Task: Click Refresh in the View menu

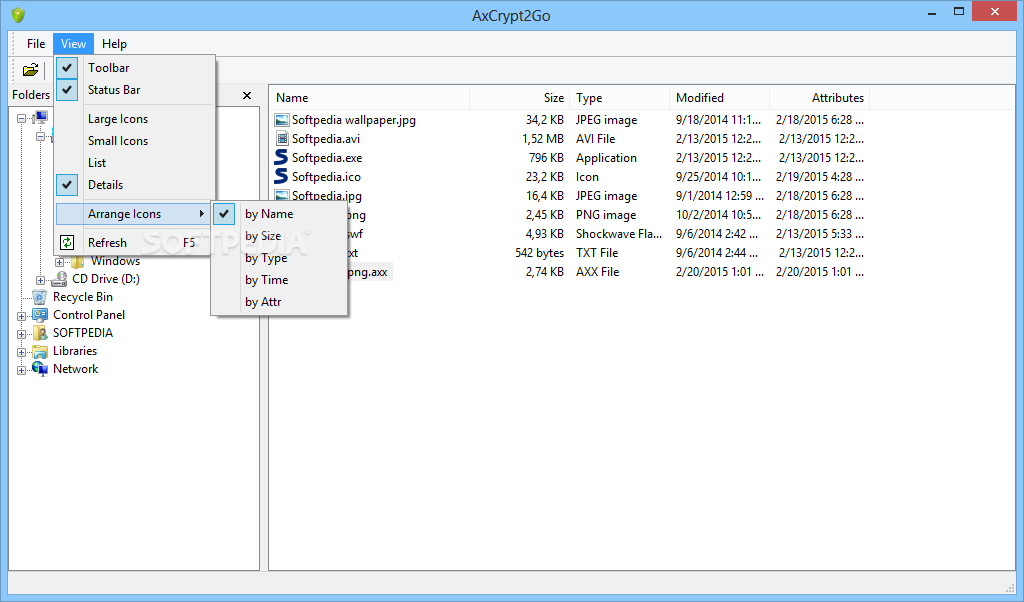Action: [x=135, y=242]
